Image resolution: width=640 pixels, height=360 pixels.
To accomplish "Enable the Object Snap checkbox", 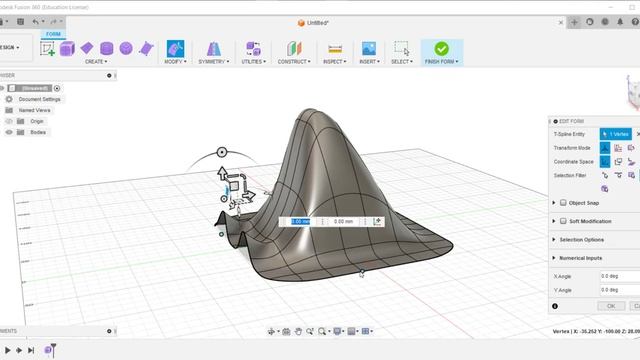I will pos(563,203).
